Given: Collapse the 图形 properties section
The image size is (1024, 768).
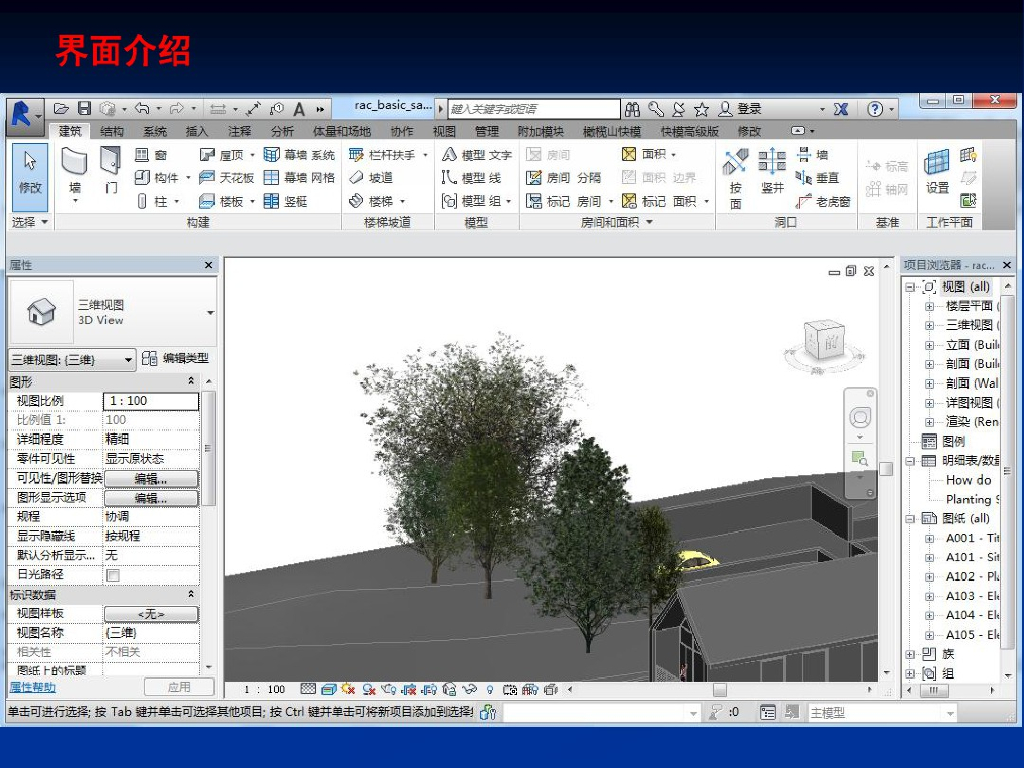Looking at the screenshot, I should click(x=191, y=382).
